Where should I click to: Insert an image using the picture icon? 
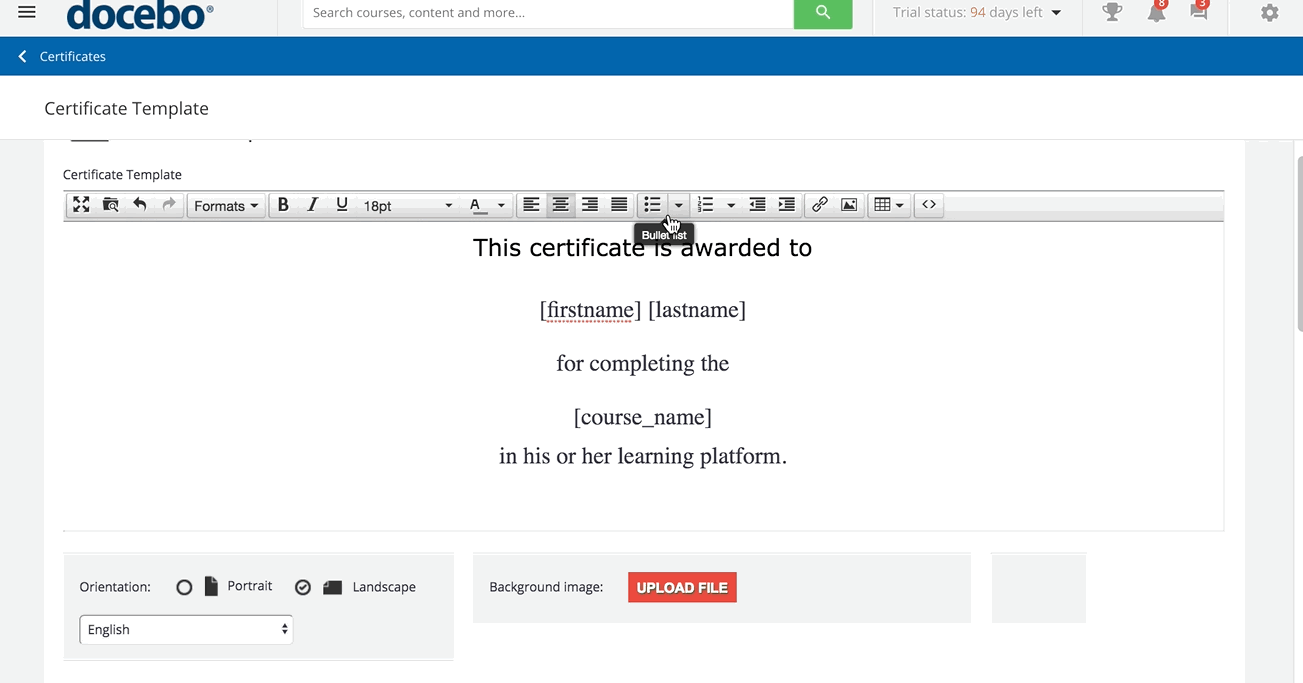[x=849, y=205]
